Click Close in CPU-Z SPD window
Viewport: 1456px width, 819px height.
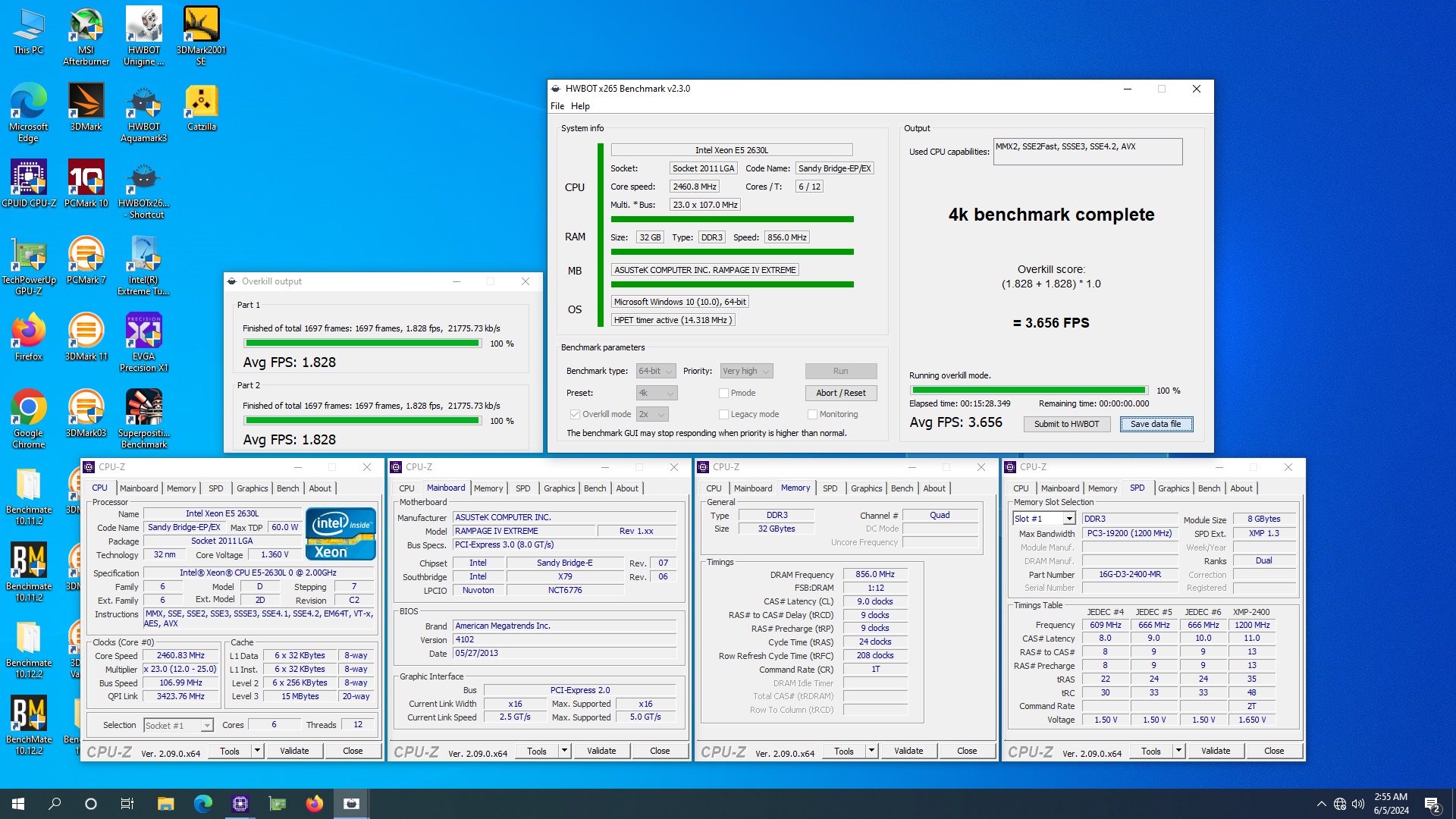tap(1273, 751)
